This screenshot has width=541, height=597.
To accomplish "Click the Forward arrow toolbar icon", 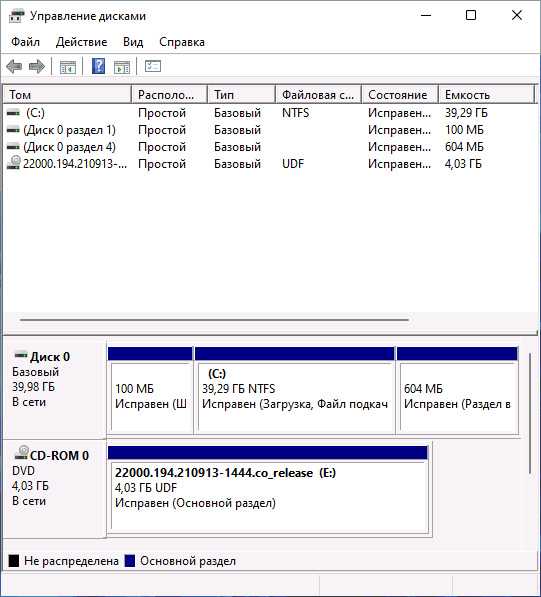I will pyautogui.click(x=37, y=67).
